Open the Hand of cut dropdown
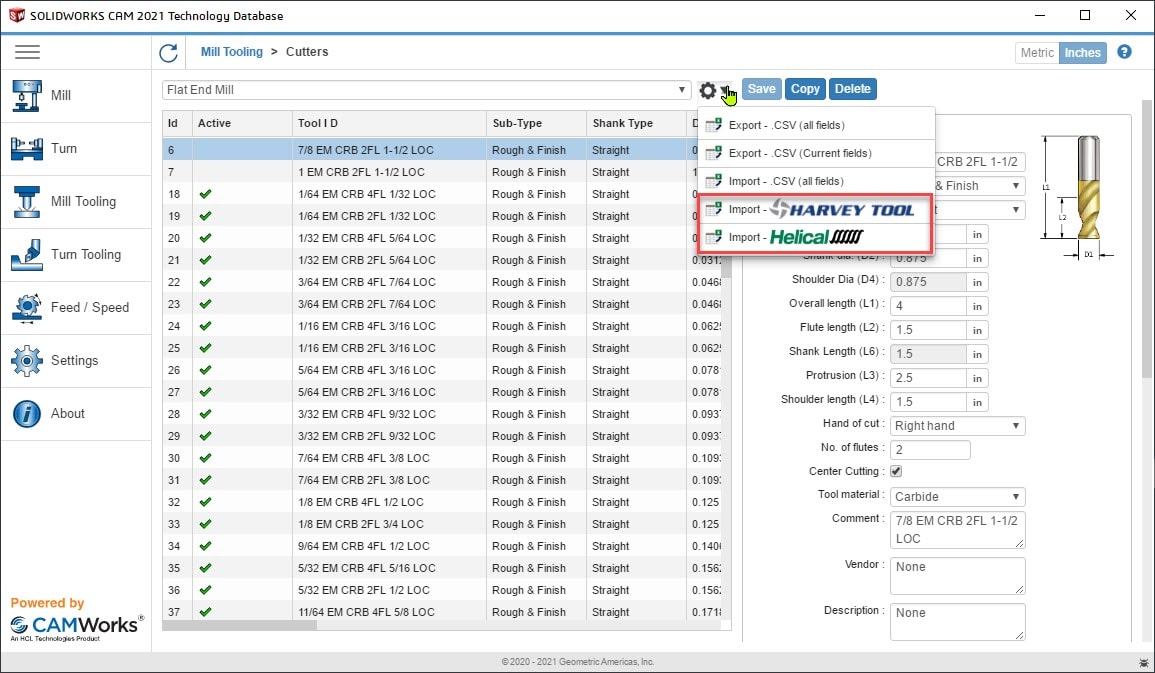 (957, 426)
